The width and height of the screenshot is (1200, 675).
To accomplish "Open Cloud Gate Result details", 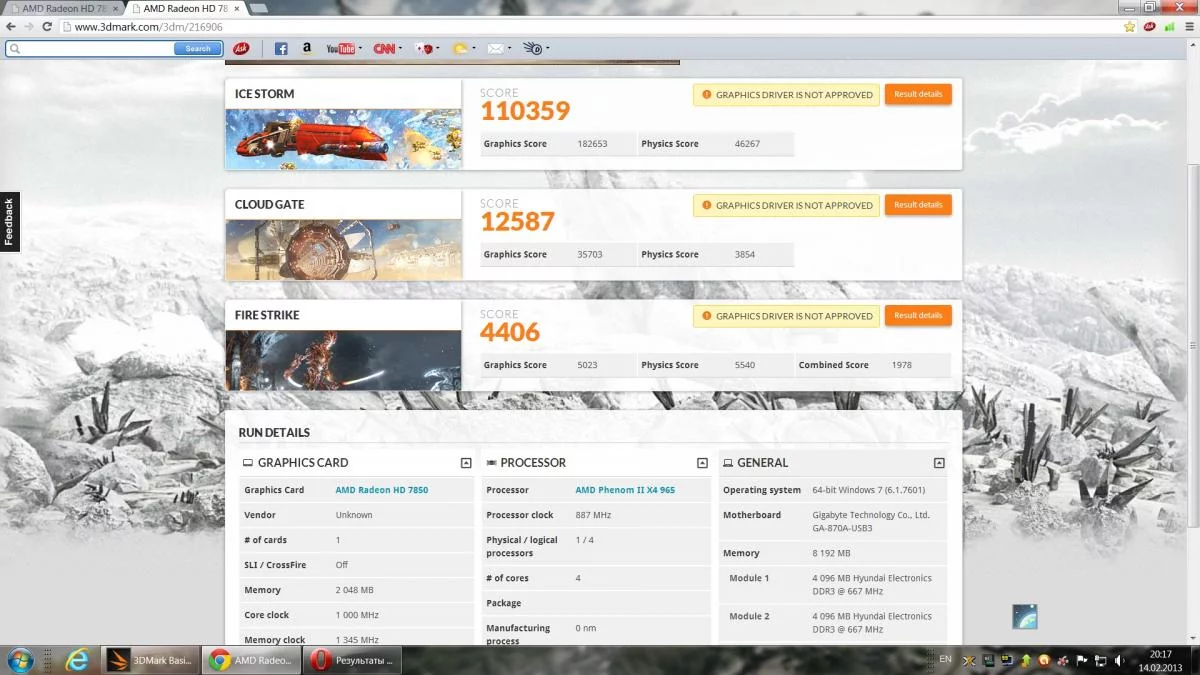I will (x=918, y=205).
